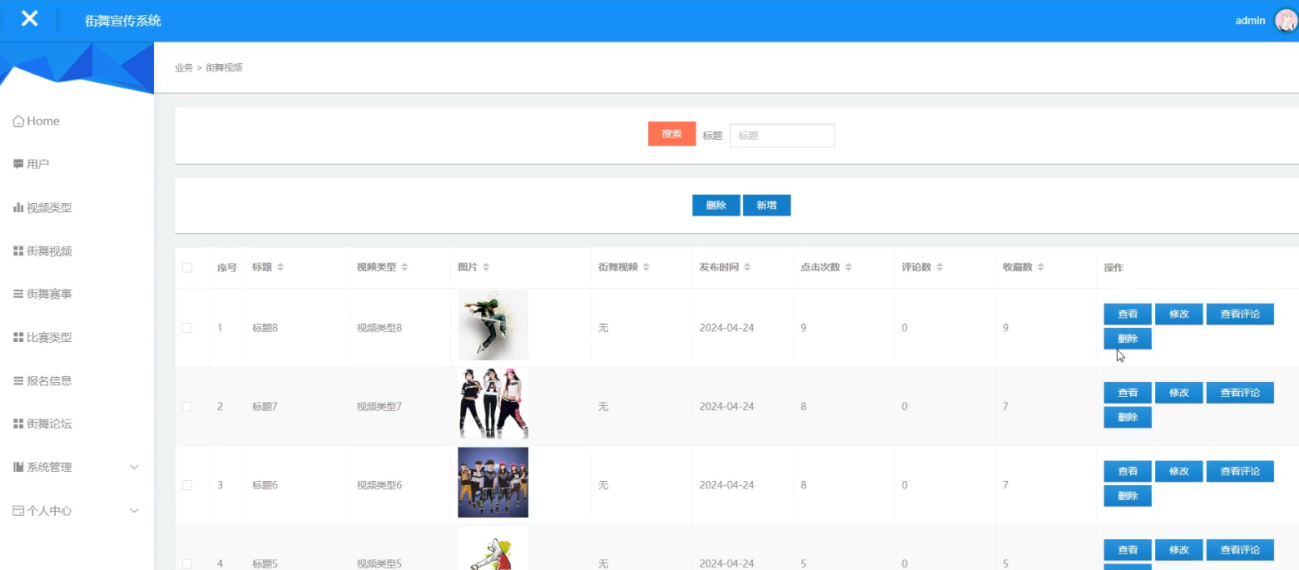Click the 用户 chat-bubble icon
Viewport: 1299px width, 570px height.
click(18, 164)
